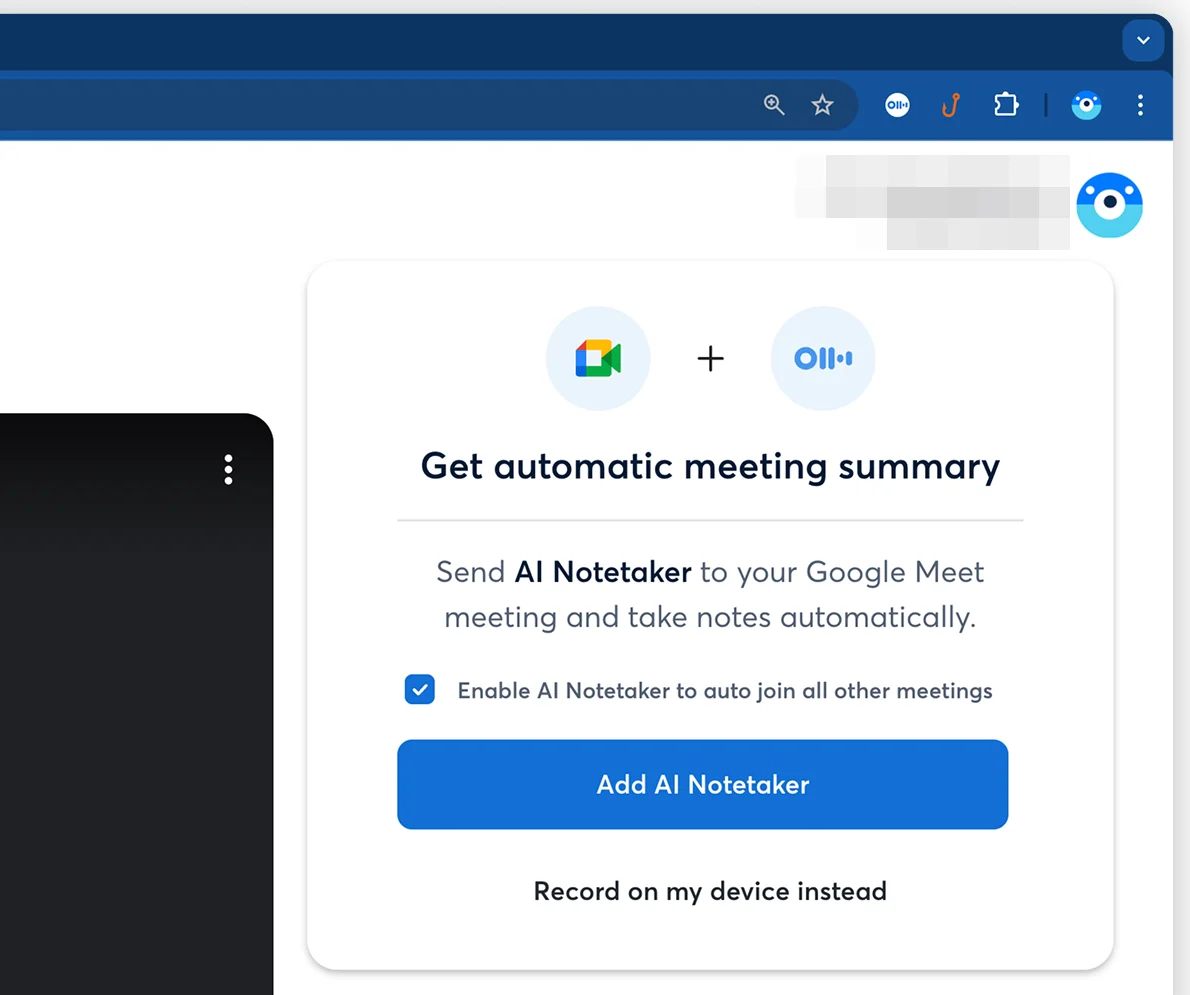1190x995 pixels.
Task: Expand the tab search chevron dropdown
Action: (1143, 40)
